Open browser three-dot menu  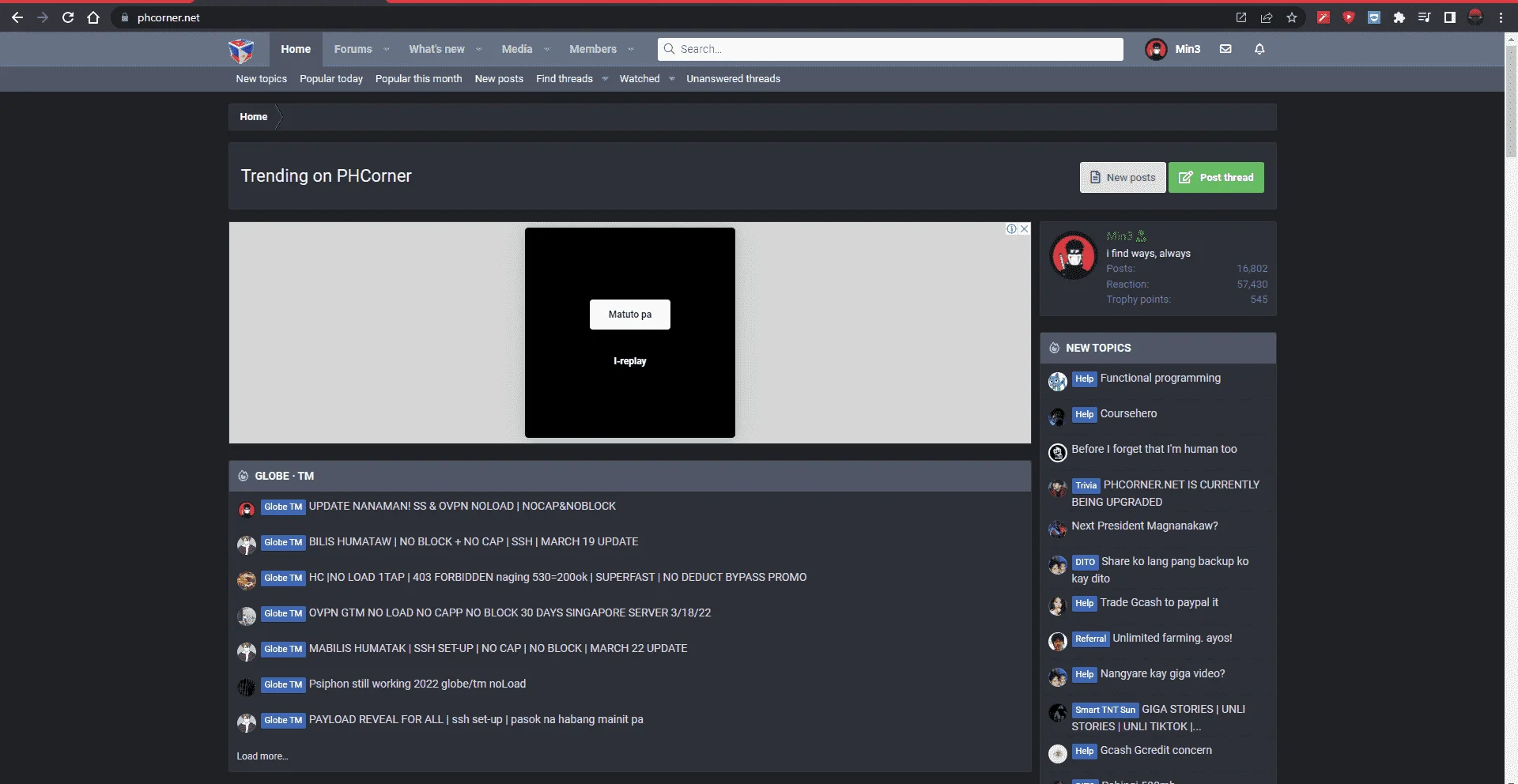1501,17
